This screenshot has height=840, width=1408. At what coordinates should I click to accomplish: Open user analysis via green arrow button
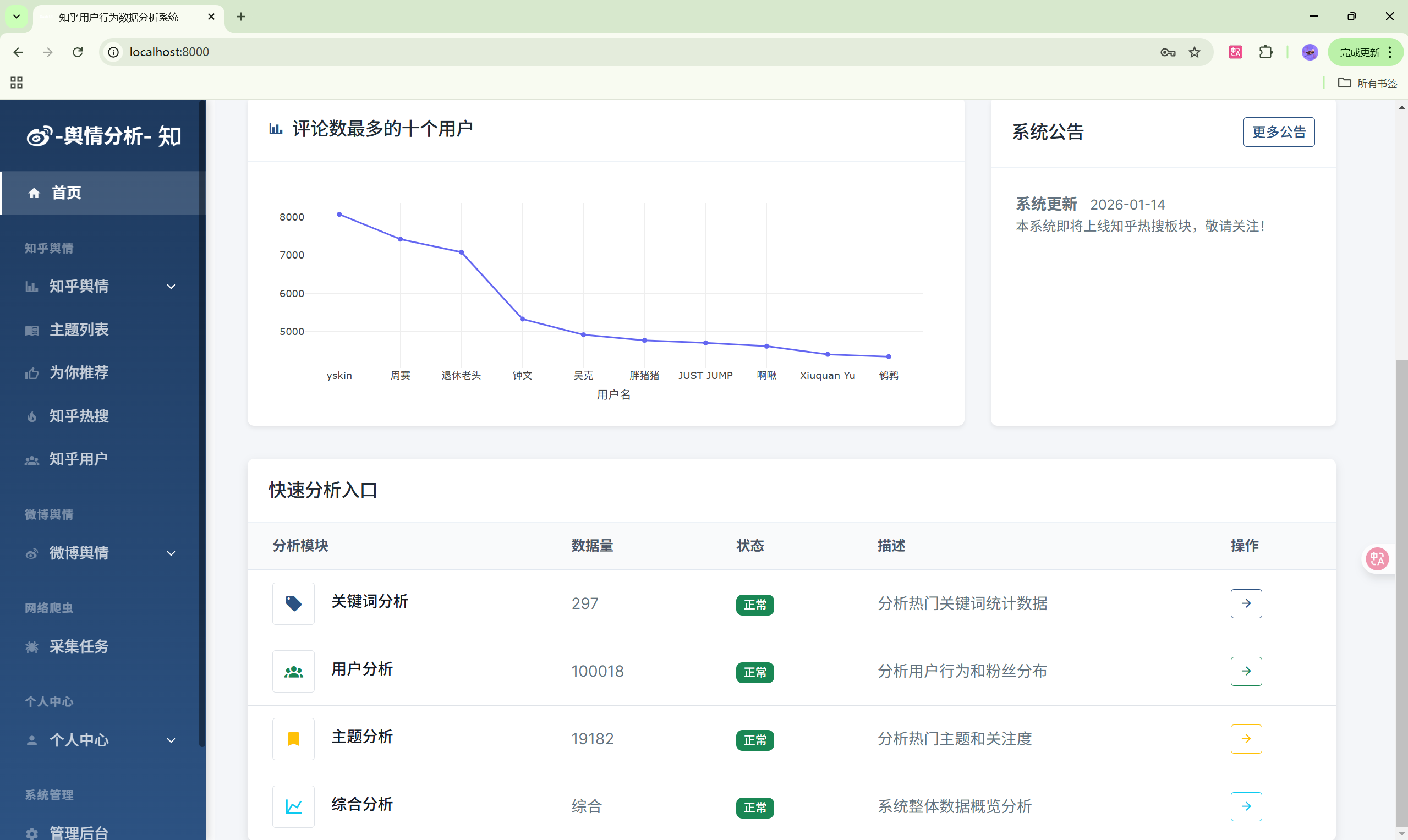[x=1246, y=671]
